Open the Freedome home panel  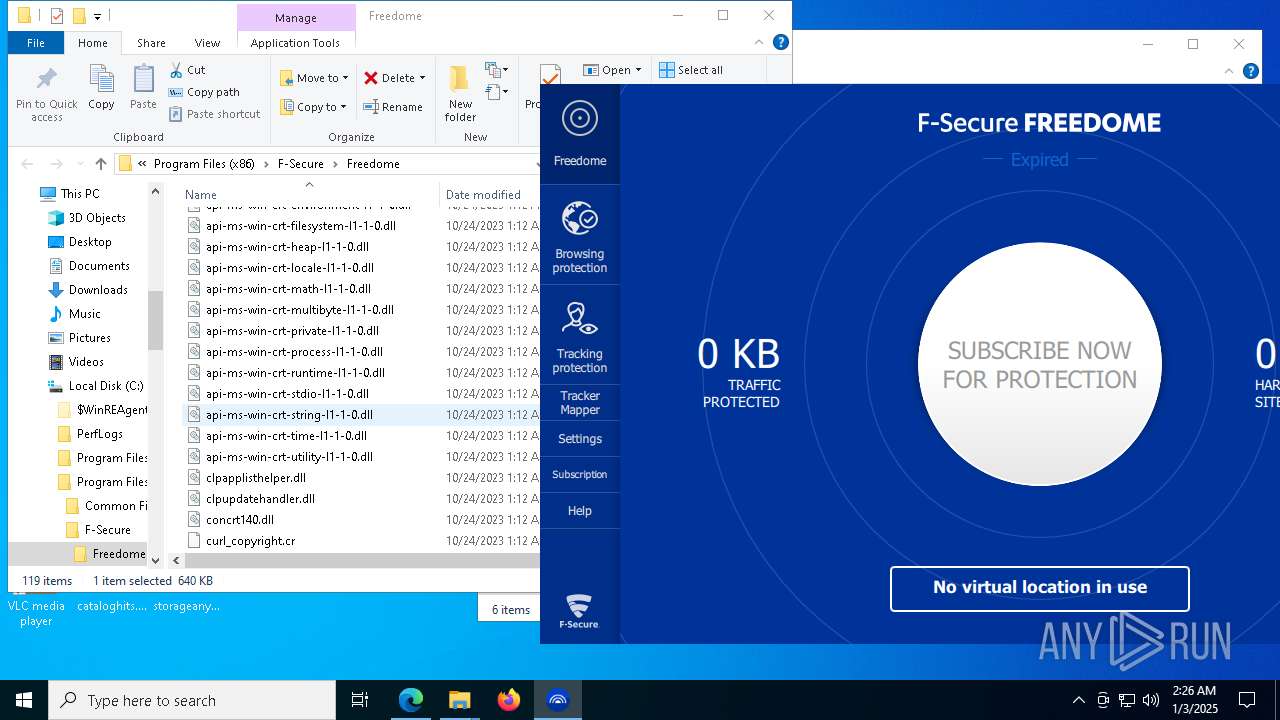(580, 134)
